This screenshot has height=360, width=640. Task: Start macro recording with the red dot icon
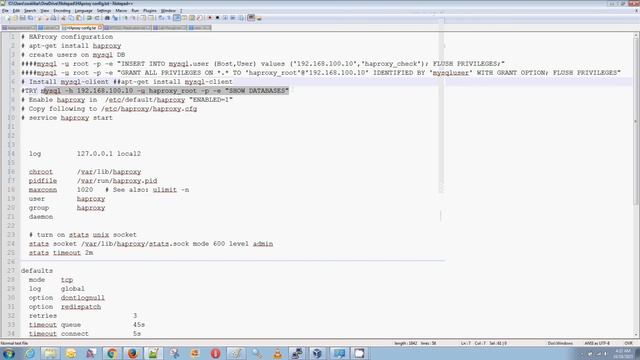[x=209, y=18]
